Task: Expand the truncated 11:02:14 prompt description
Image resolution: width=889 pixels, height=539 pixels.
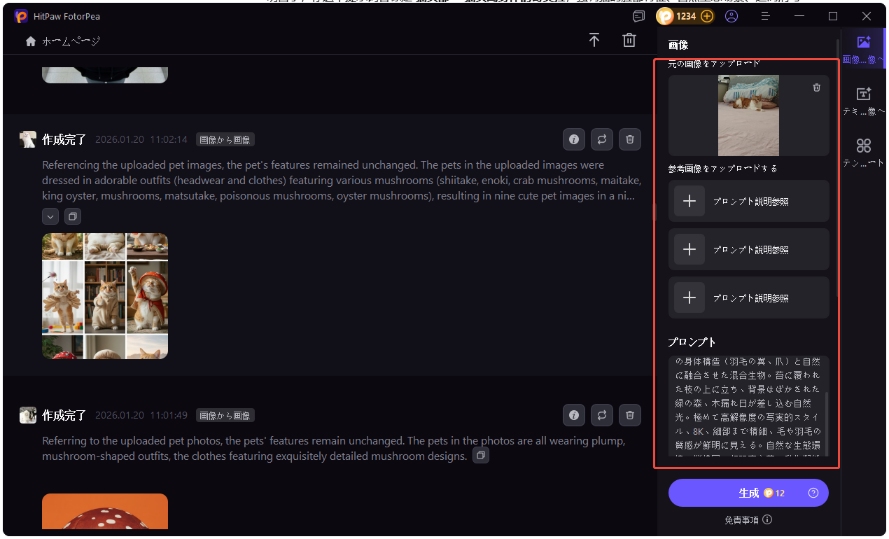Action: [51, 216]
